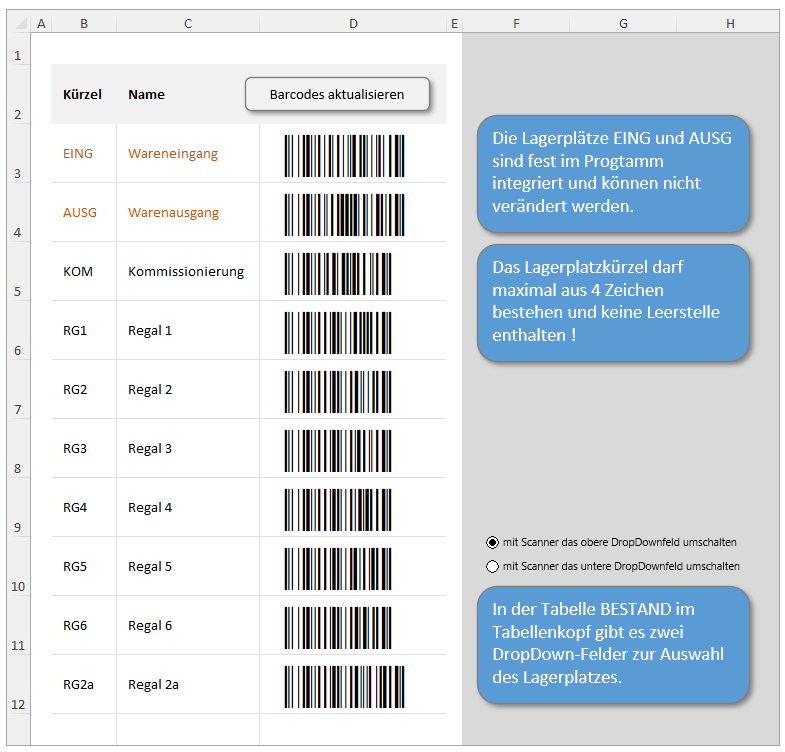Click the Barcodes aktualisieren button
Screen dimensions: 785x752
coord(337,94)
